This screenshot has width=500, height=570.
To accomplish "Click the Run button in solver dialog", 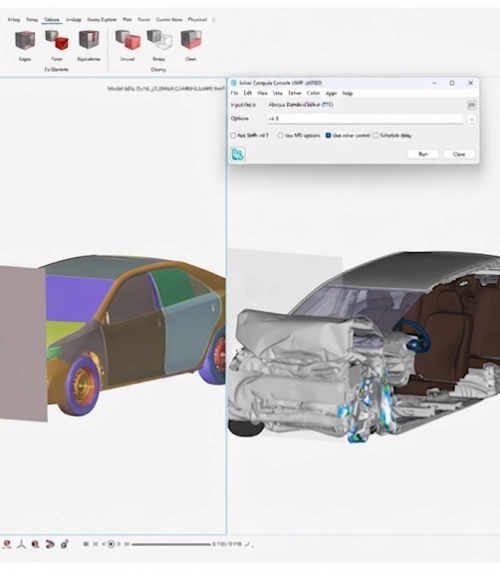I will click(x=423, y=154).
